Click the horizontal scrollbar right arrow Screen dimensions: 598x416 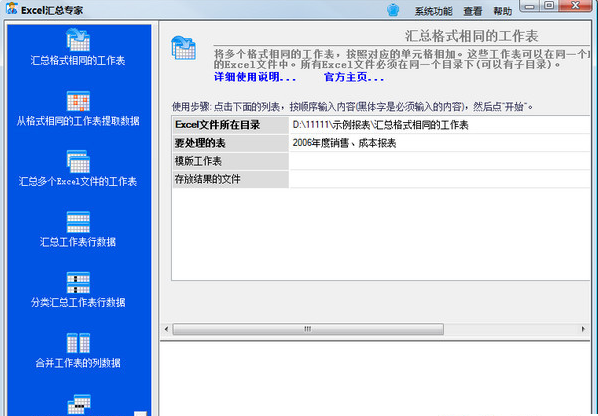[x=583, y=329]
